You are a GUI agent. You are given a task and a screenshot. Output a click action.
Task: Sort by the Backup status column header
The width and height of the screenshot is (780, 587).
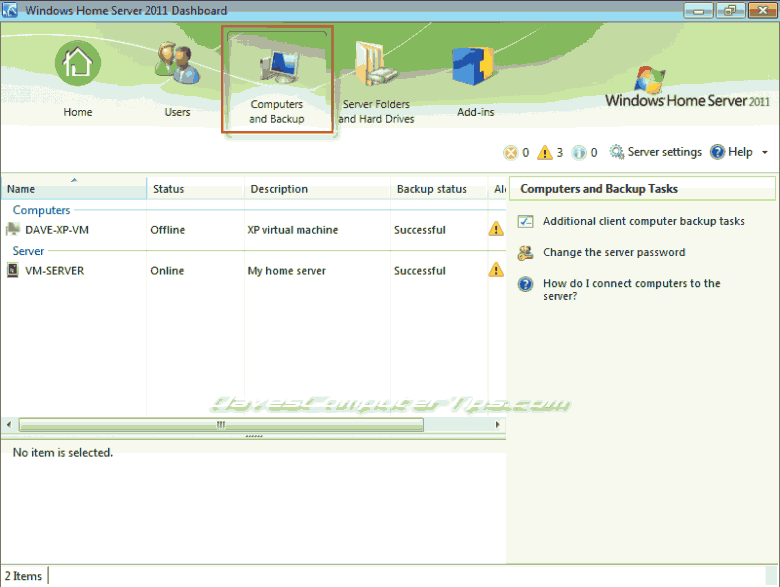pyautogui.click(x=439, y=188)
